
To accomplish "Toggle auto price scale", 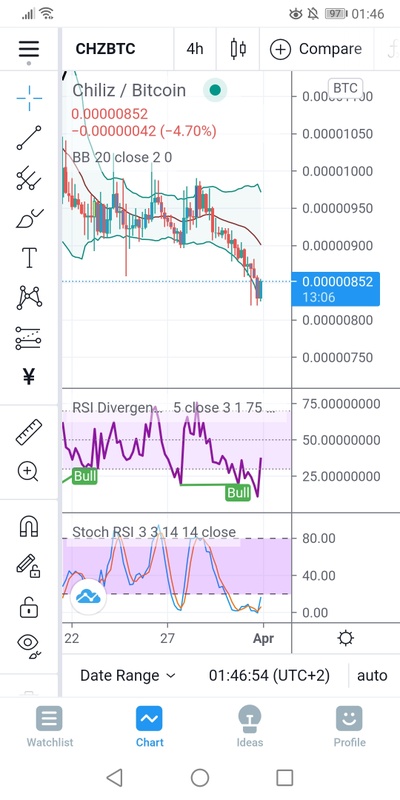I will 372,676.
